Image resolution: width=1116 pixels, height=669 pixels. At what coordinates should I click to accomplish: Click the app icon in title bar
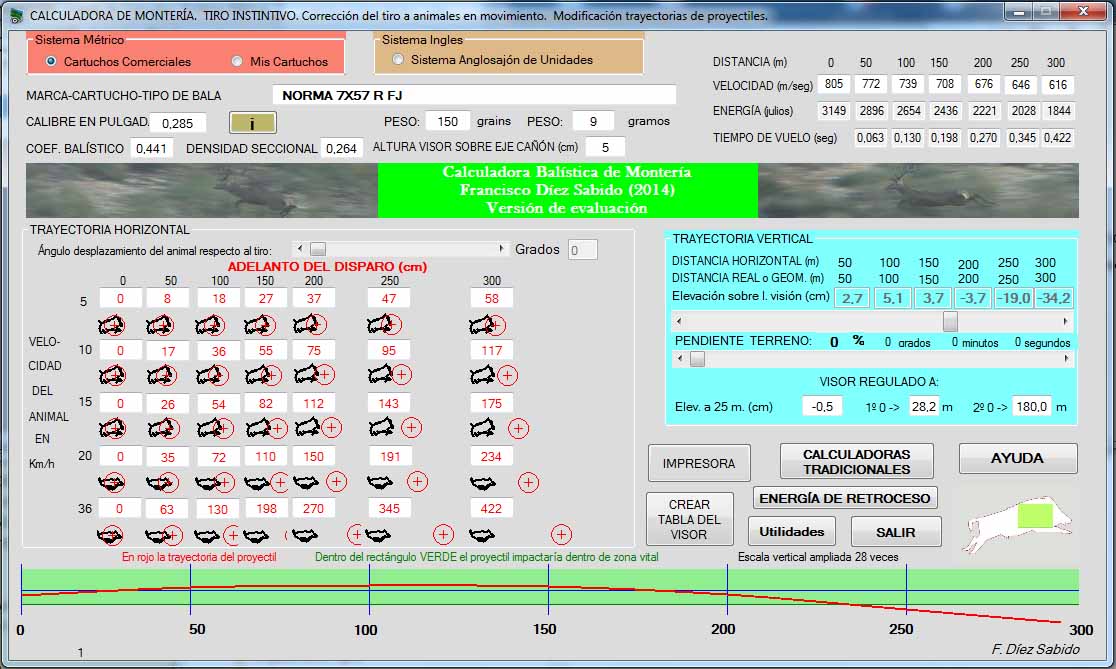click(x=15, y=16)
